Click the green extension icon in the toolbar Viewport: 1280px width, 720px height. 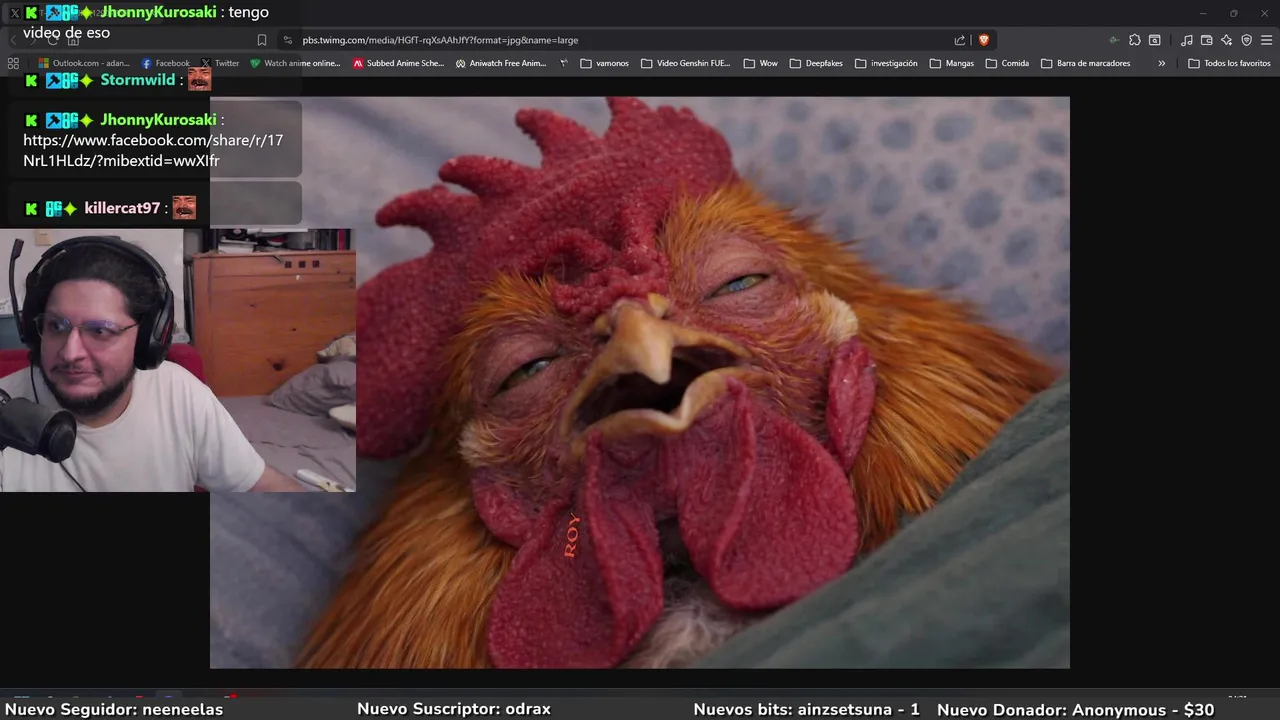(1113, 40)
